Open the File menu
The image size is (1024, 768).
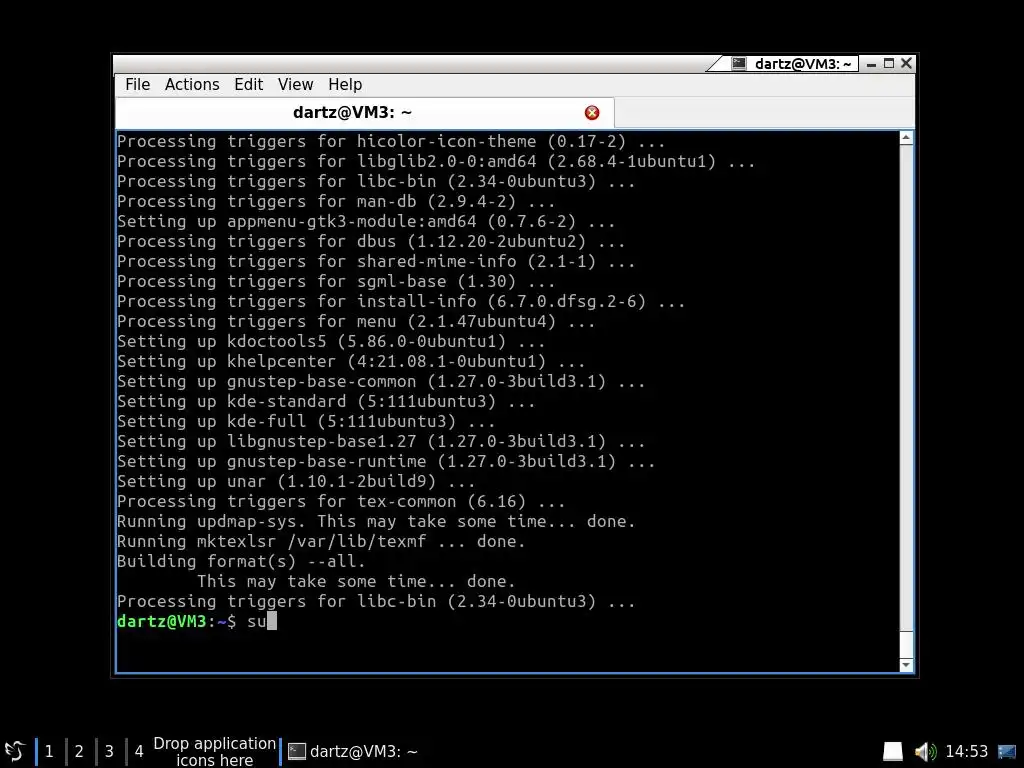137,85
